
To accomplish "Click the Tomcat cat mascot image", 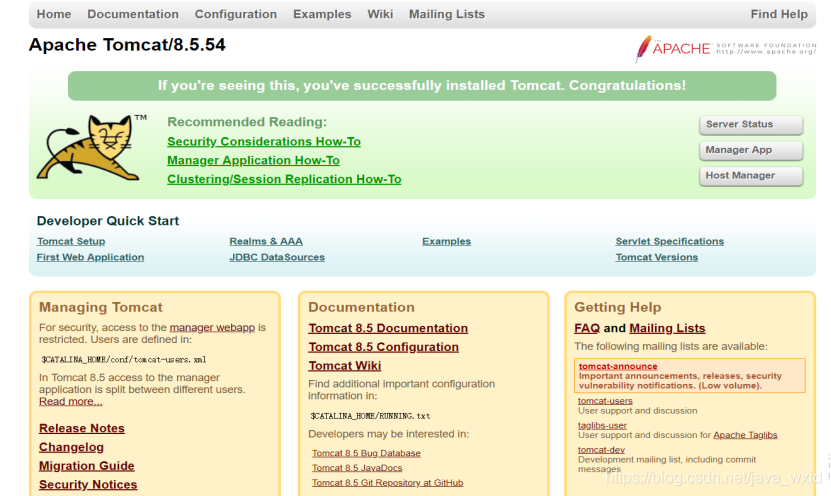I will pos(91,148).
